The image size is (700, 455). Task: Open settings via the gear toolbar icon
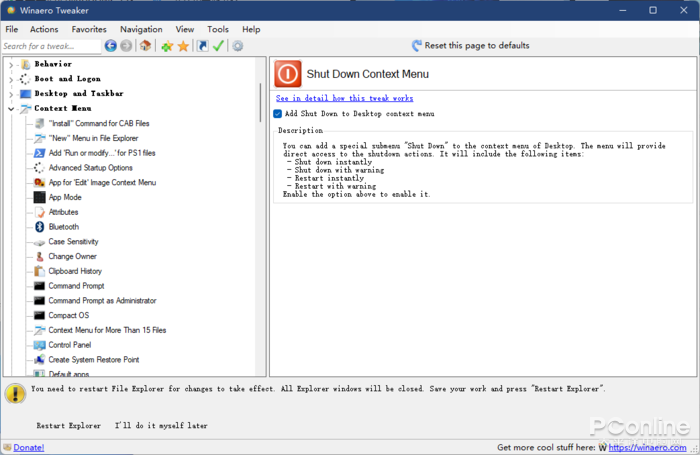238,46
